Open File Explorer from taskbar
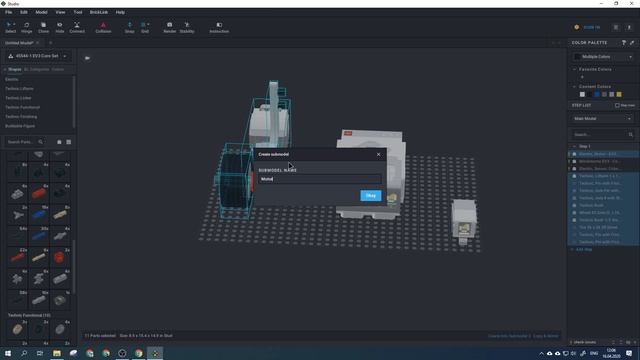Viewport: 640px width, 360px height. [57, 353]
